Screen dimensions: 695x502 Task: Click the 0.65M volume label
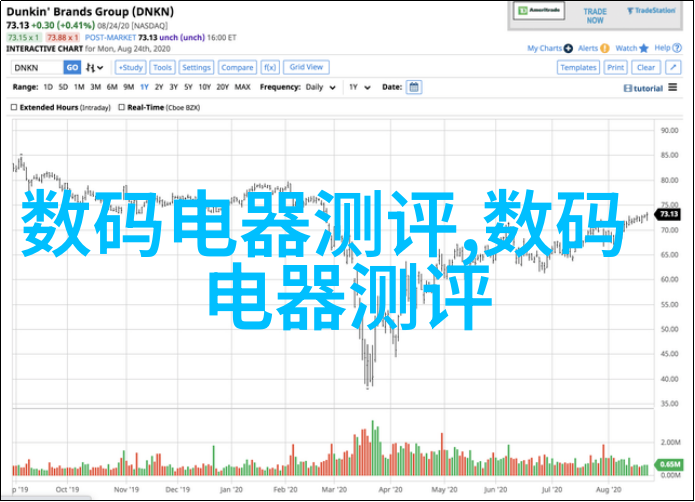click(x=669, y=464)
